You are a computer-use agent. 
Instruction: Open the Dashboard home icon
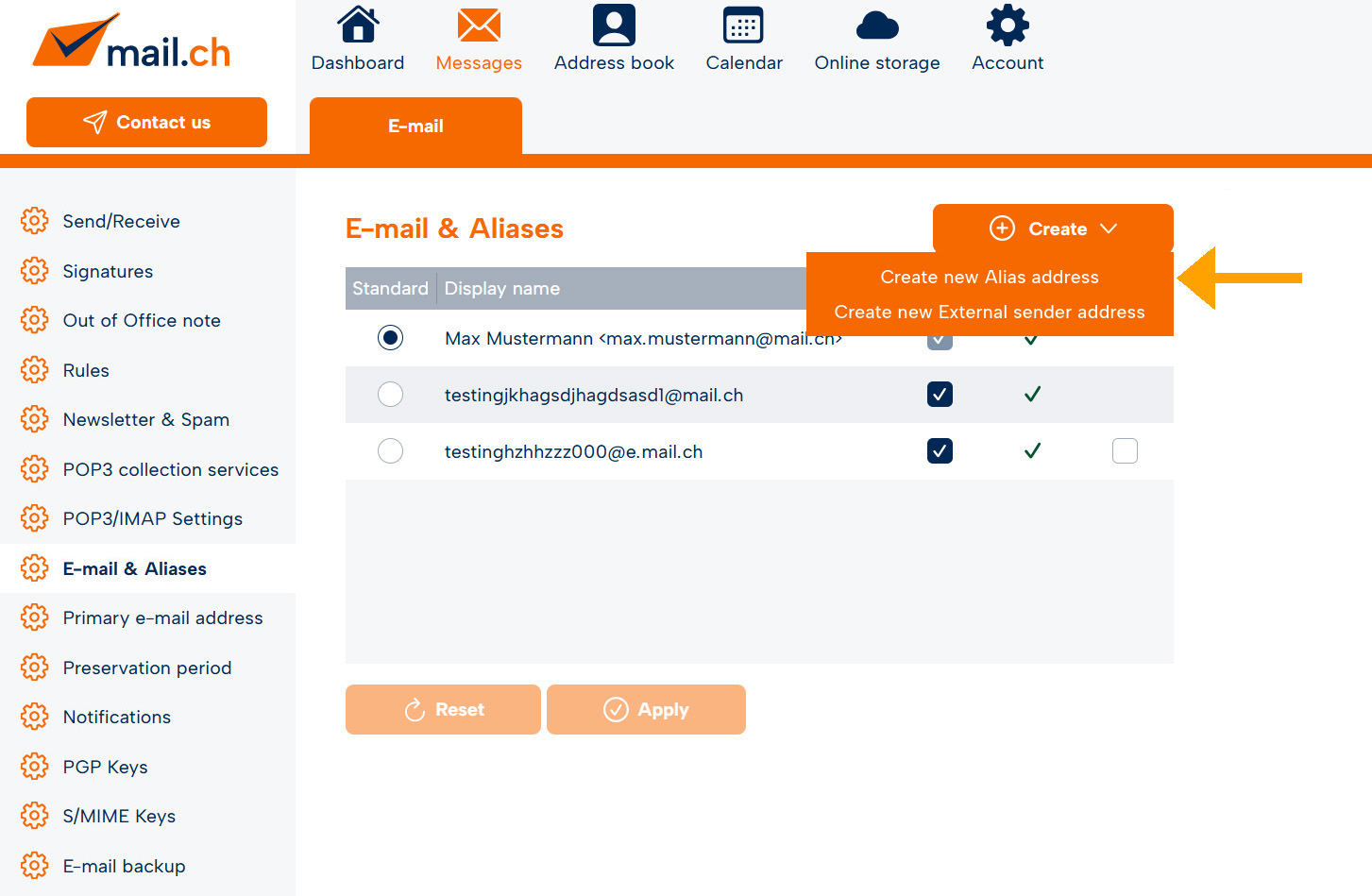(358, 25)
